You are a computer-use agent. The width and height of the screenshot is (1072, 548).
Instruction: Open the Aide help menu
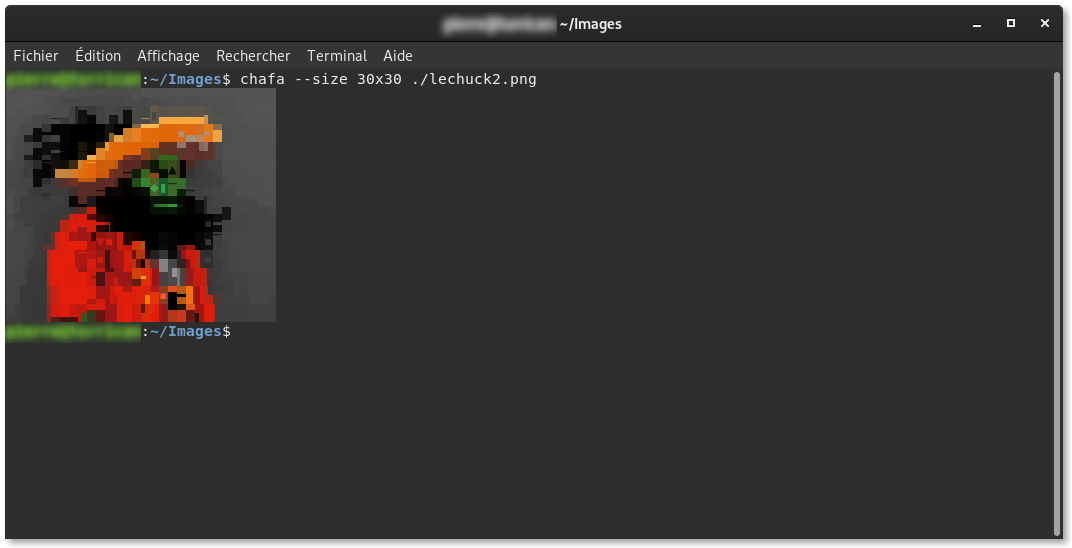398,56
